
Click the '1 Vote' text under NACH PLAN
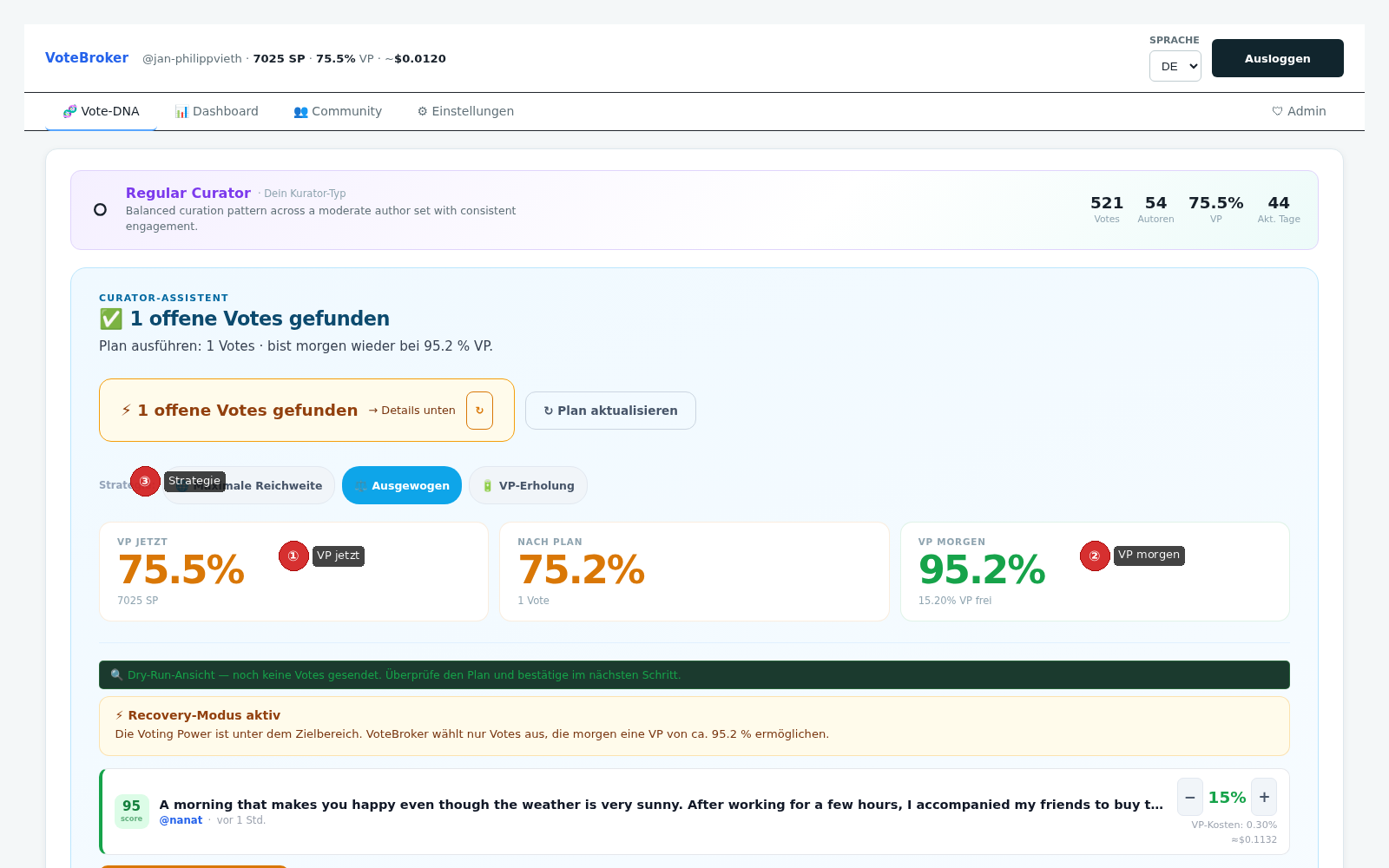point(534,601)
